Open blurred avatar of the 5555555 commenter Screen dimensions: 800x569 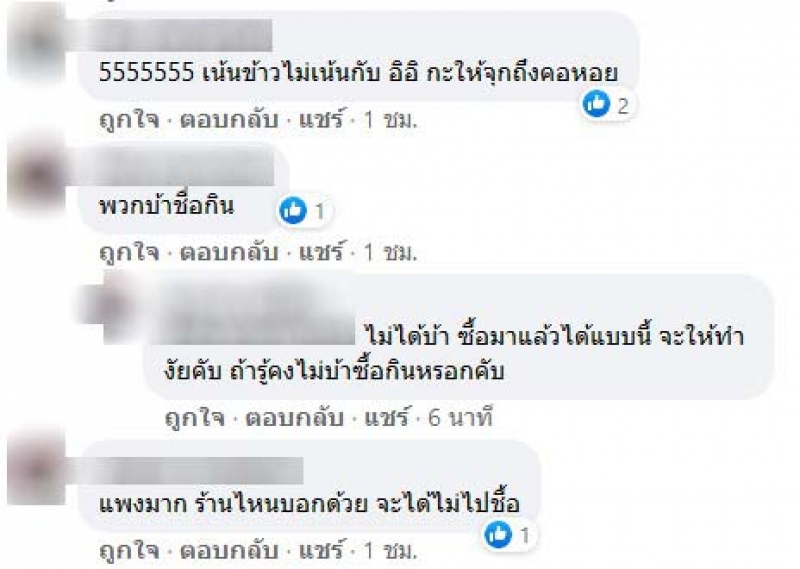(37, 43)
